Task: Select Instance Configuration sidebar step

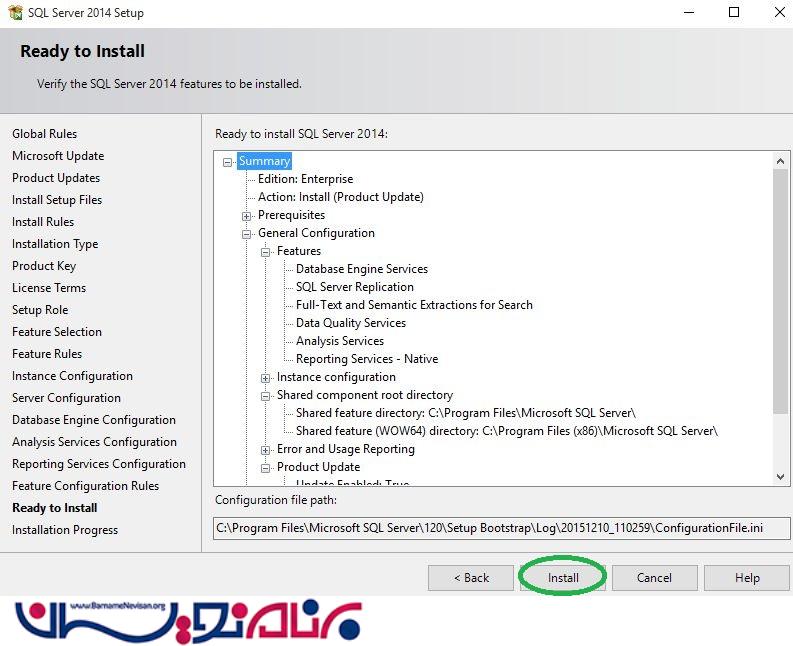Action: click(x=72, y=376)
